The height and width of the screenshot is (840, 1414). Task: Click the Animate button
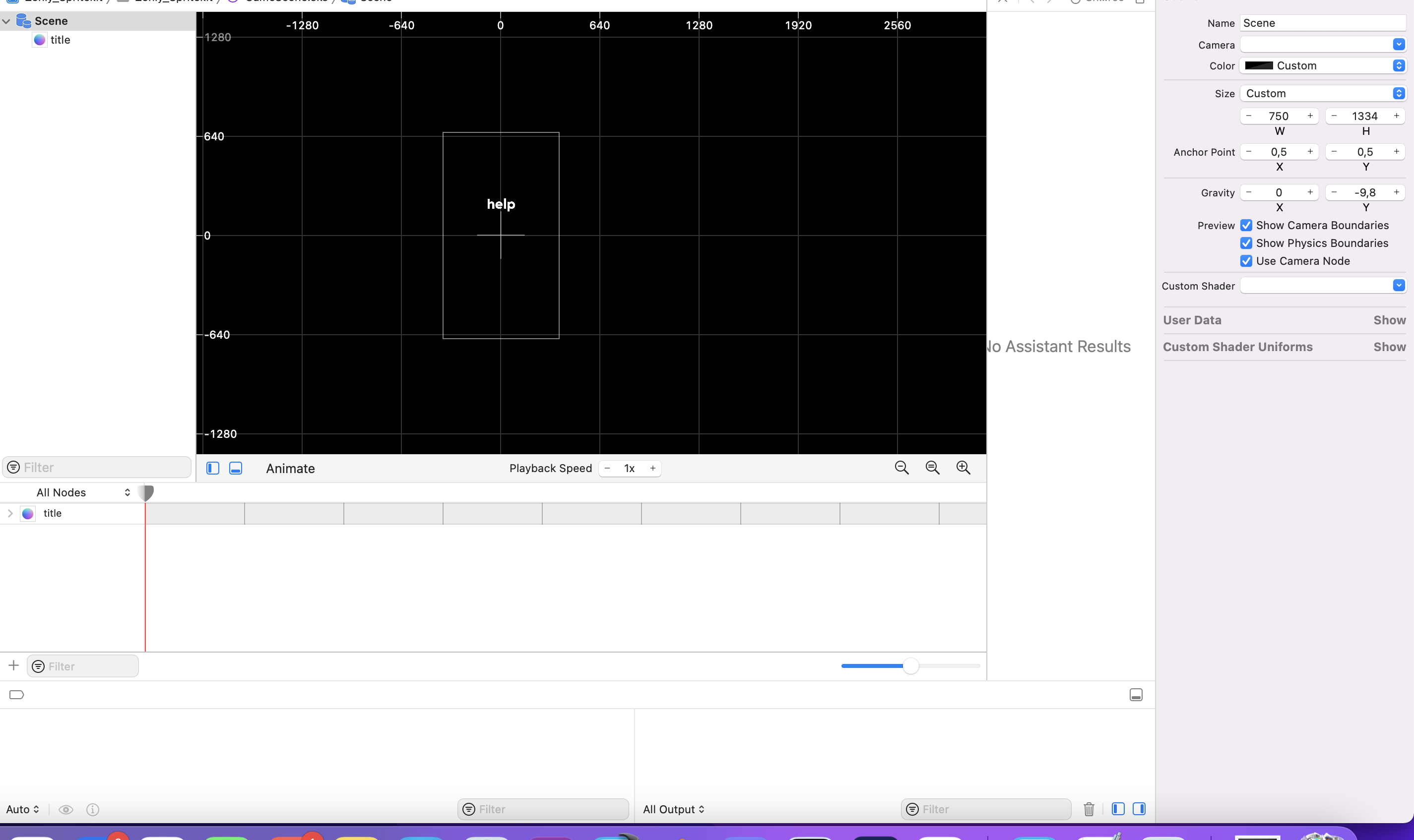click(x=290, y=469)
